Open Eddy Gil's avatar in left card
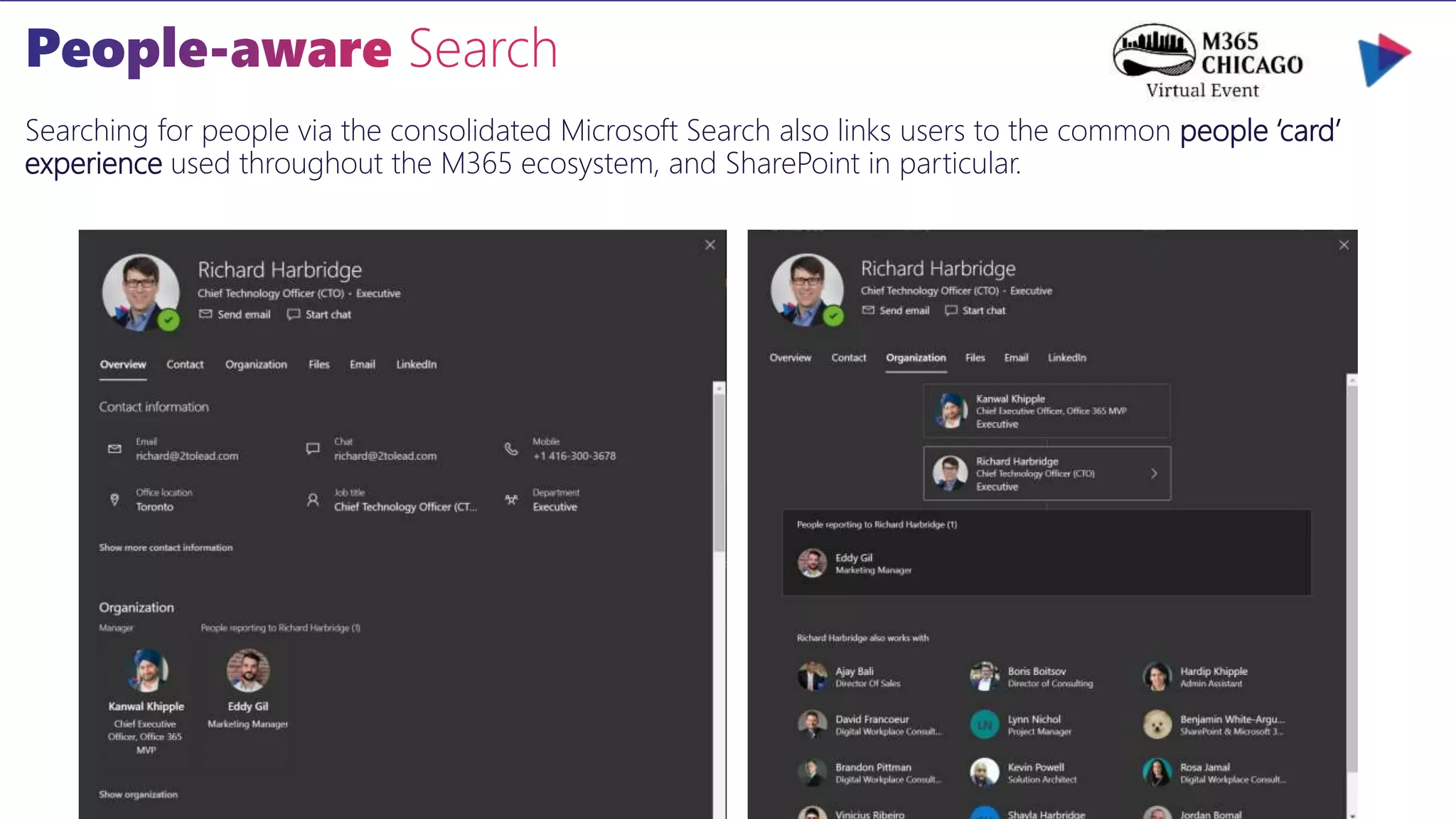Screen dimensions: 1456x819 [x=248, y=670]
